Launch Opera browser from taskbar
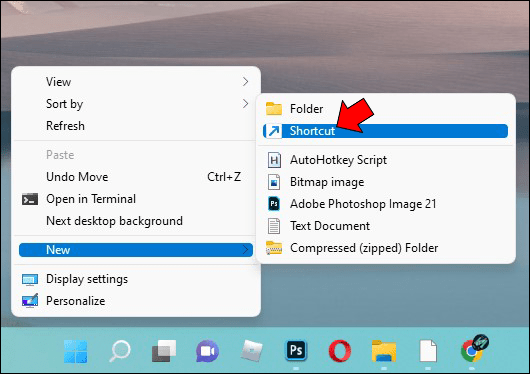Screen dimensions: 530x374 click(x=340, y=351)
